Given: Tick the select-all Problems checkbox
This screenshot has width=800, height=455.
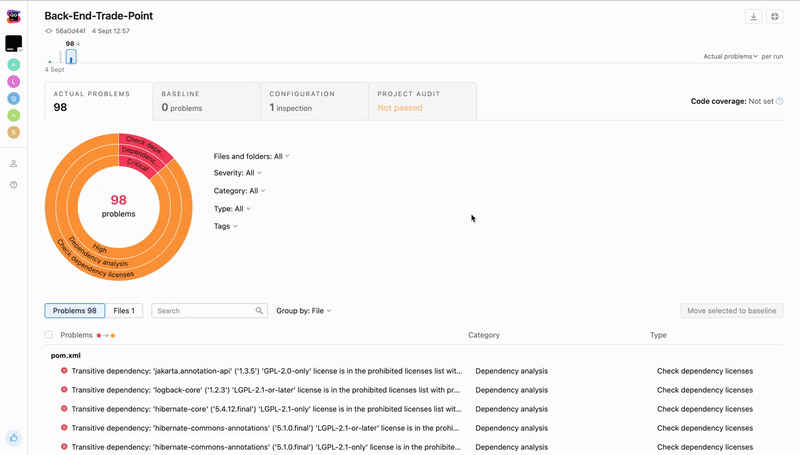Looking at the screenshot, I should [49, 335].
